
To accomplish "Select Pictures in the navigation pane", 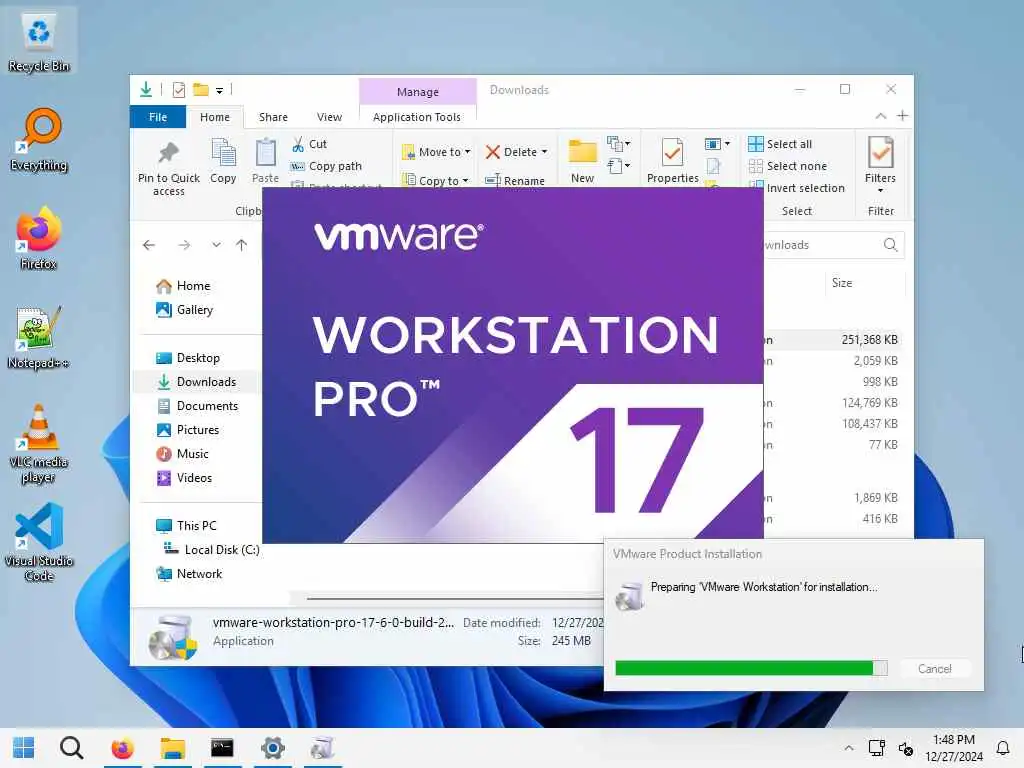I will pos(198,430).
